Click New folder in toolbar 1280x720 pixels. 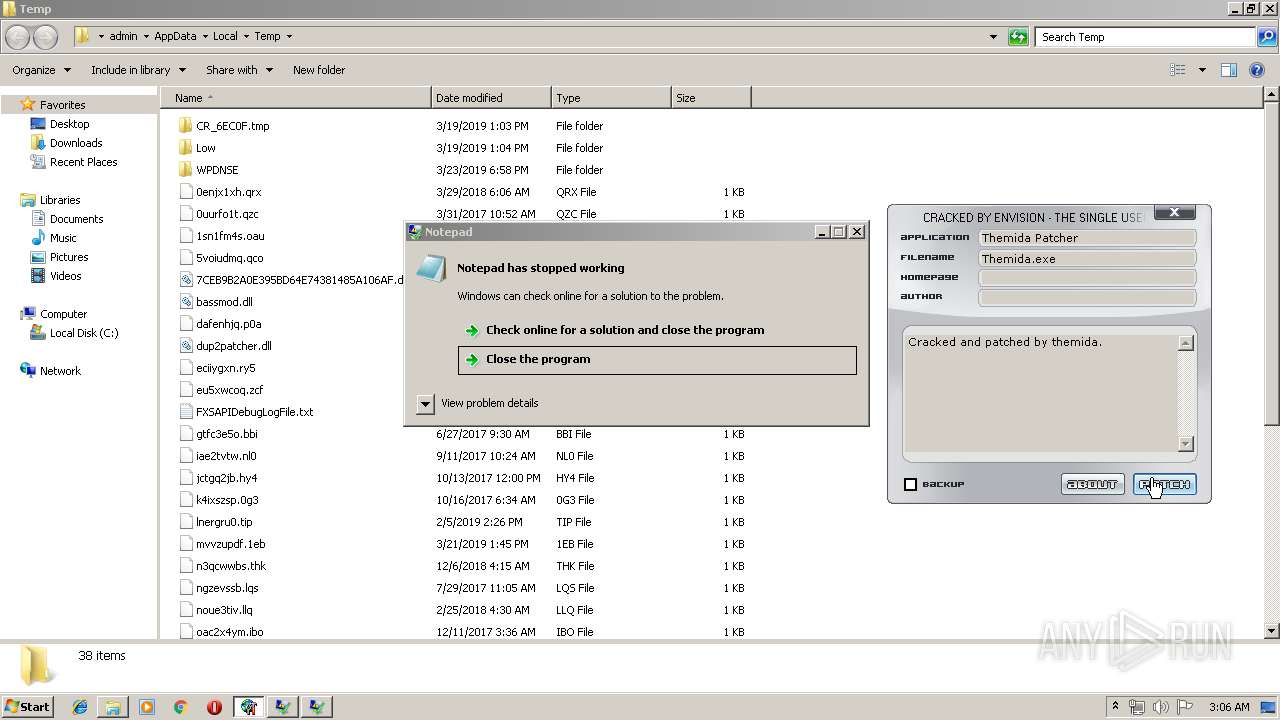click(x=319, y=70)
